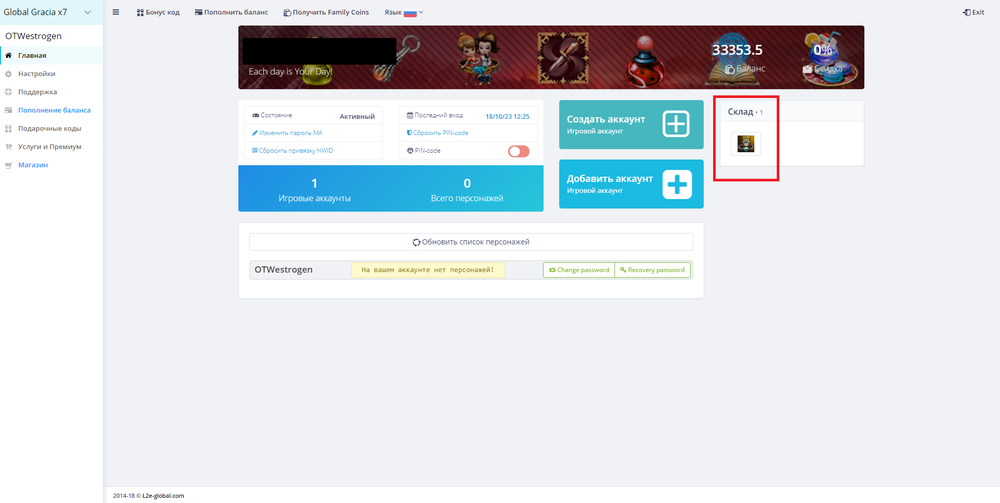Open Пополнение баланса in the sidebar

point(54,110)
